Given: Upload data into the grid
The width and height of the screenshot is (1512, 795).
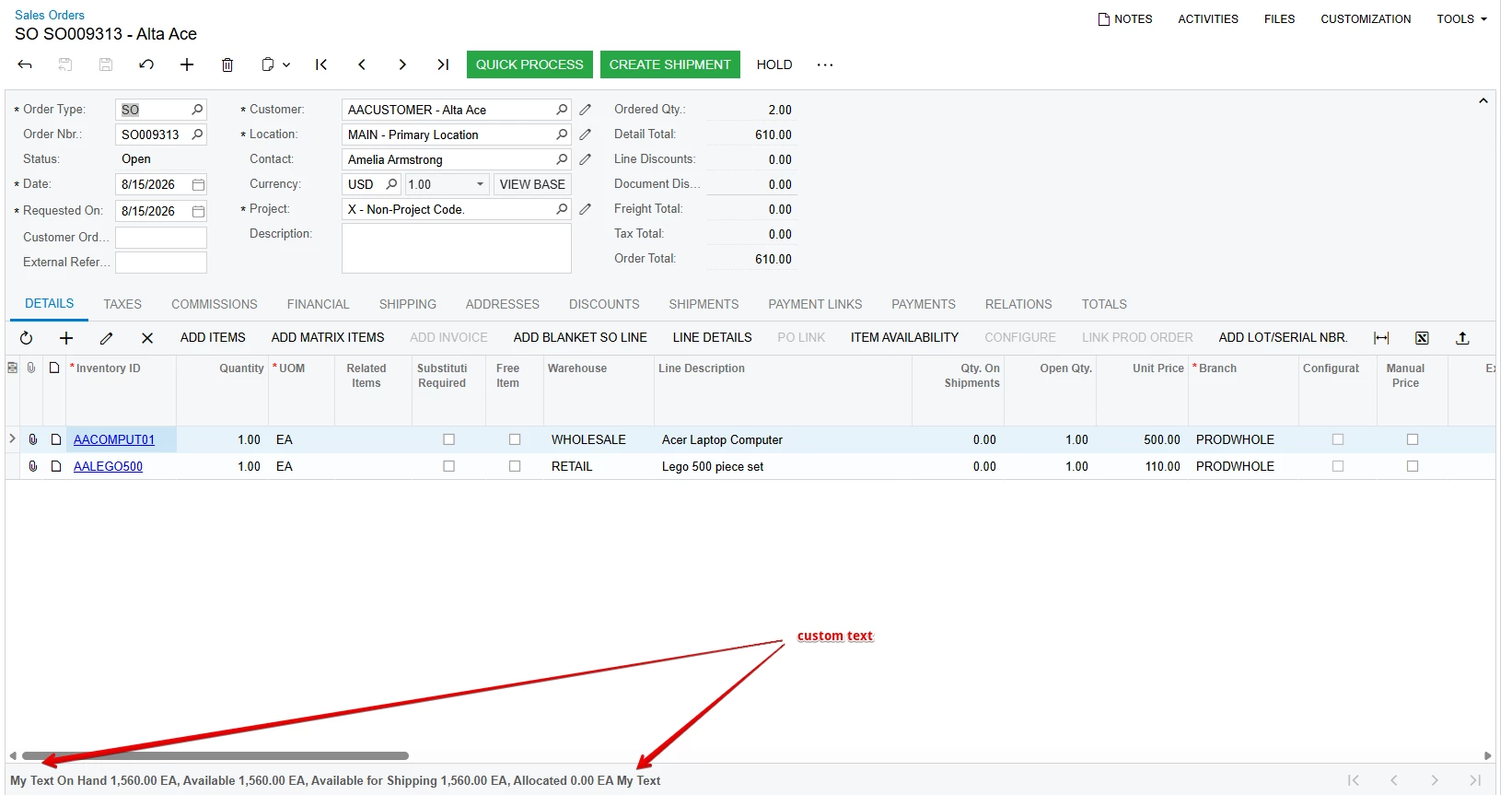Looking at the screenshot, I should 1462,338.
